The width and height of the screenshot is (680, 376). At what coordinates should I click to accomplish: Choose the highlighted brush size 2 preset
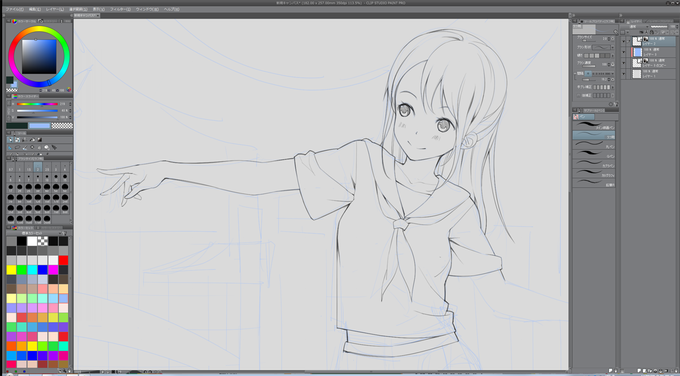tap(38, 167)
